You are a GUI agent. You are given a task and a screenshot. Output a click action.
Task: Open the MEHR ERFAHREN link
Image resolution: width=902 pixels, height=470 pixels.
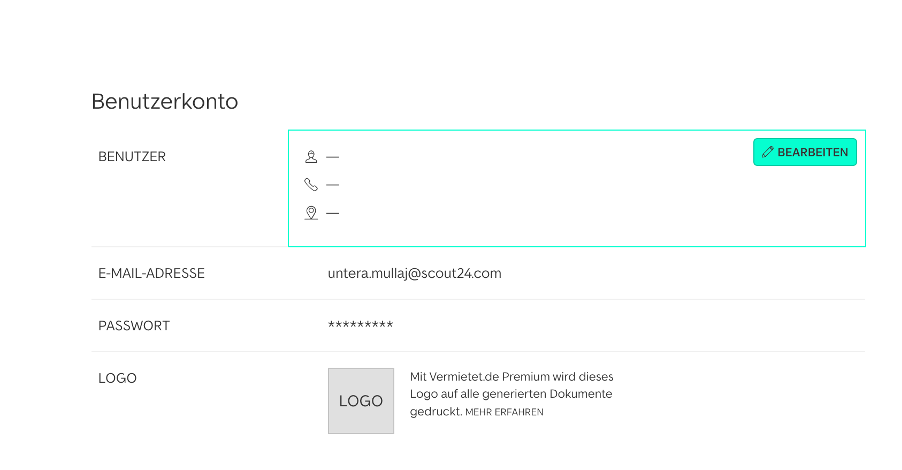[x=504, y=412]
